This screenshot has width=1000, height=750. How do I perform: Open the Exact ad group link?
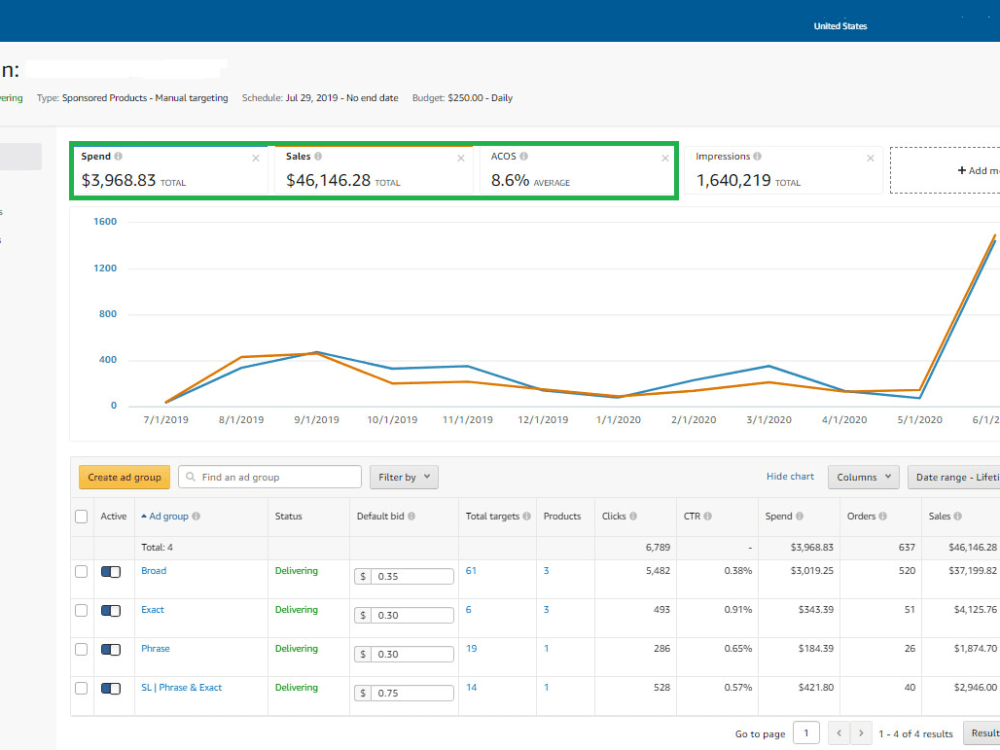152,610
